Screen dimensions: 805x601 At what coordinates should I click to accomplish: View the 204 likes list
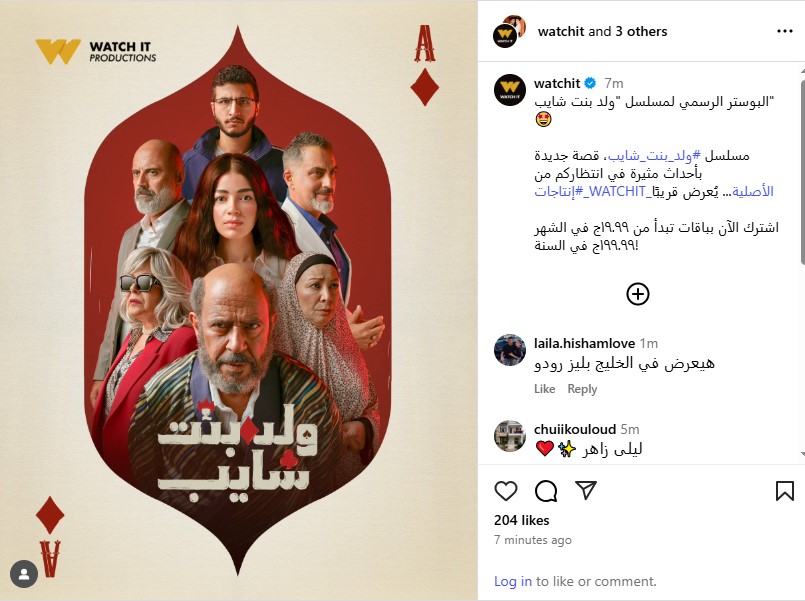[522, 520]
